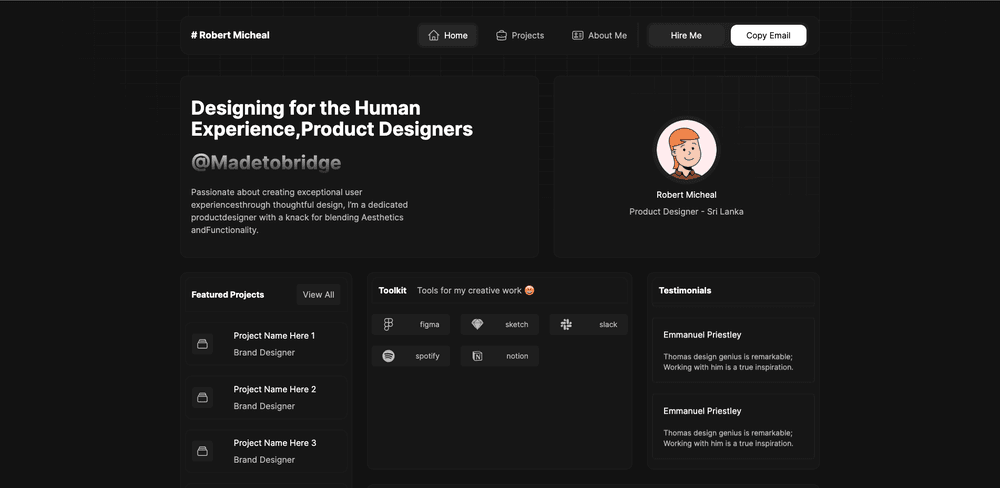
Task: Click the Project Name Here 3 icon
Action: [202, 451]
